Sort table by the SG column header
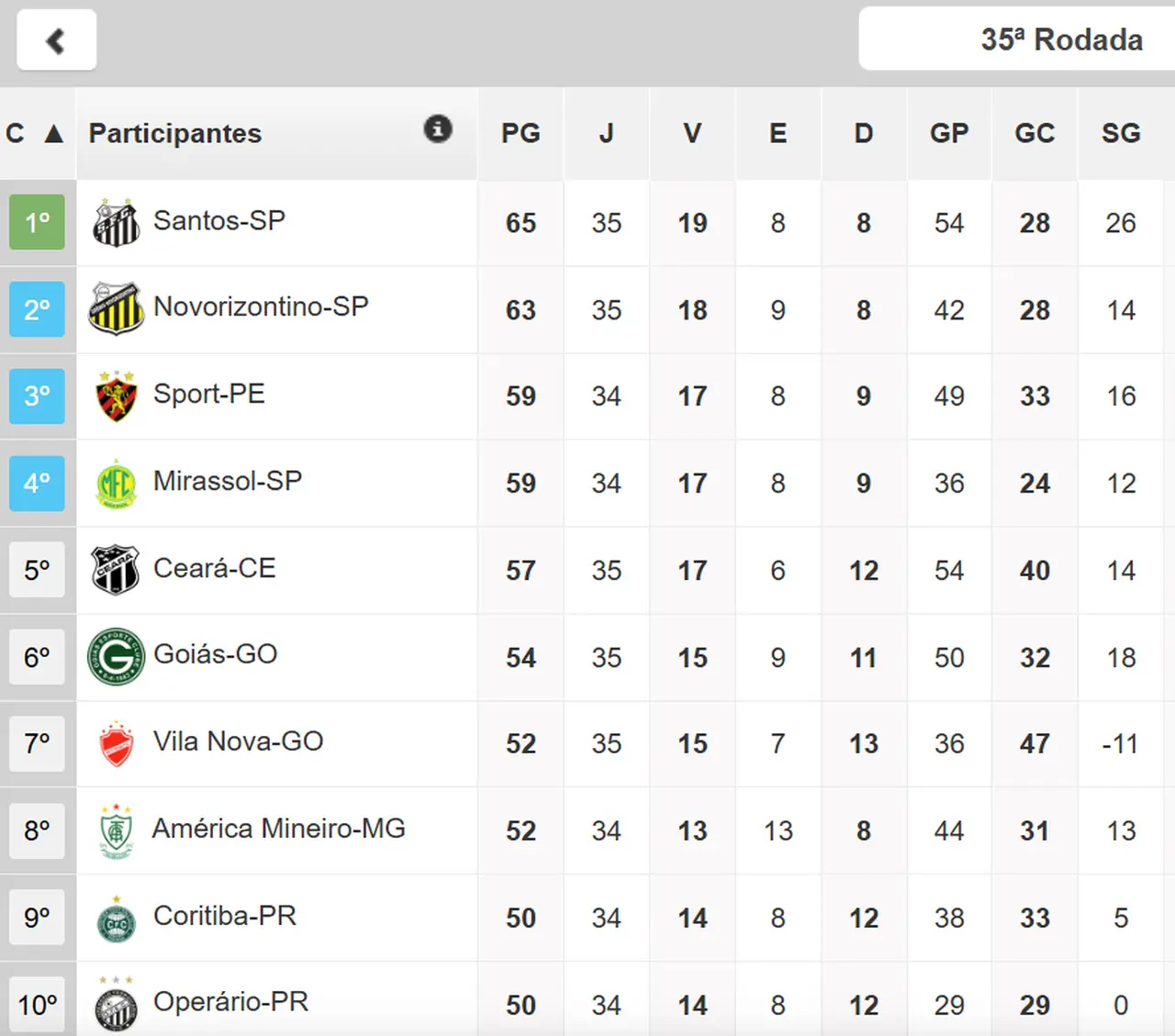Image resolution: width=1175 pixels, height=1036 pixels. (1121, 134)
